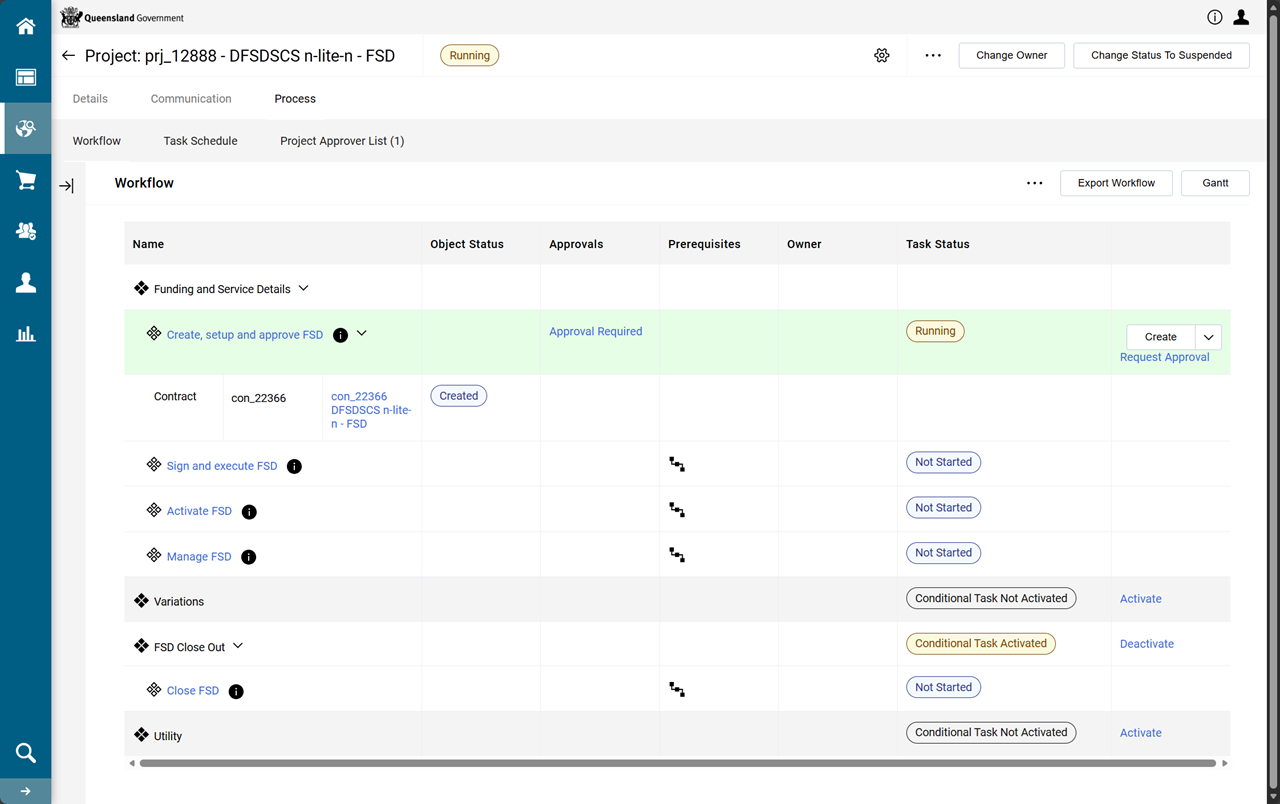The width and height of the screenshot is (1280, 804).
Task: Click the Request Approval link
Action: pos(1164,357)
